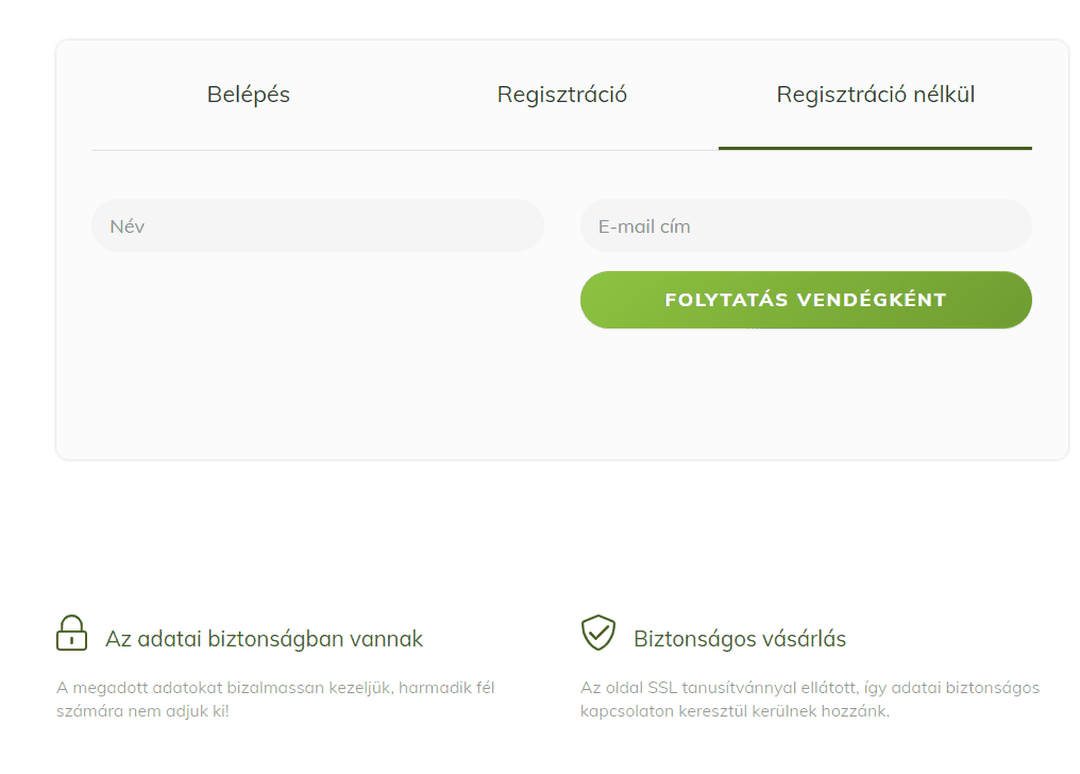The width and height of the screenshot is (1080, 774).
Task: Click the text starting 'A megadott adatokat bizalmassan'
Action: 276,699
